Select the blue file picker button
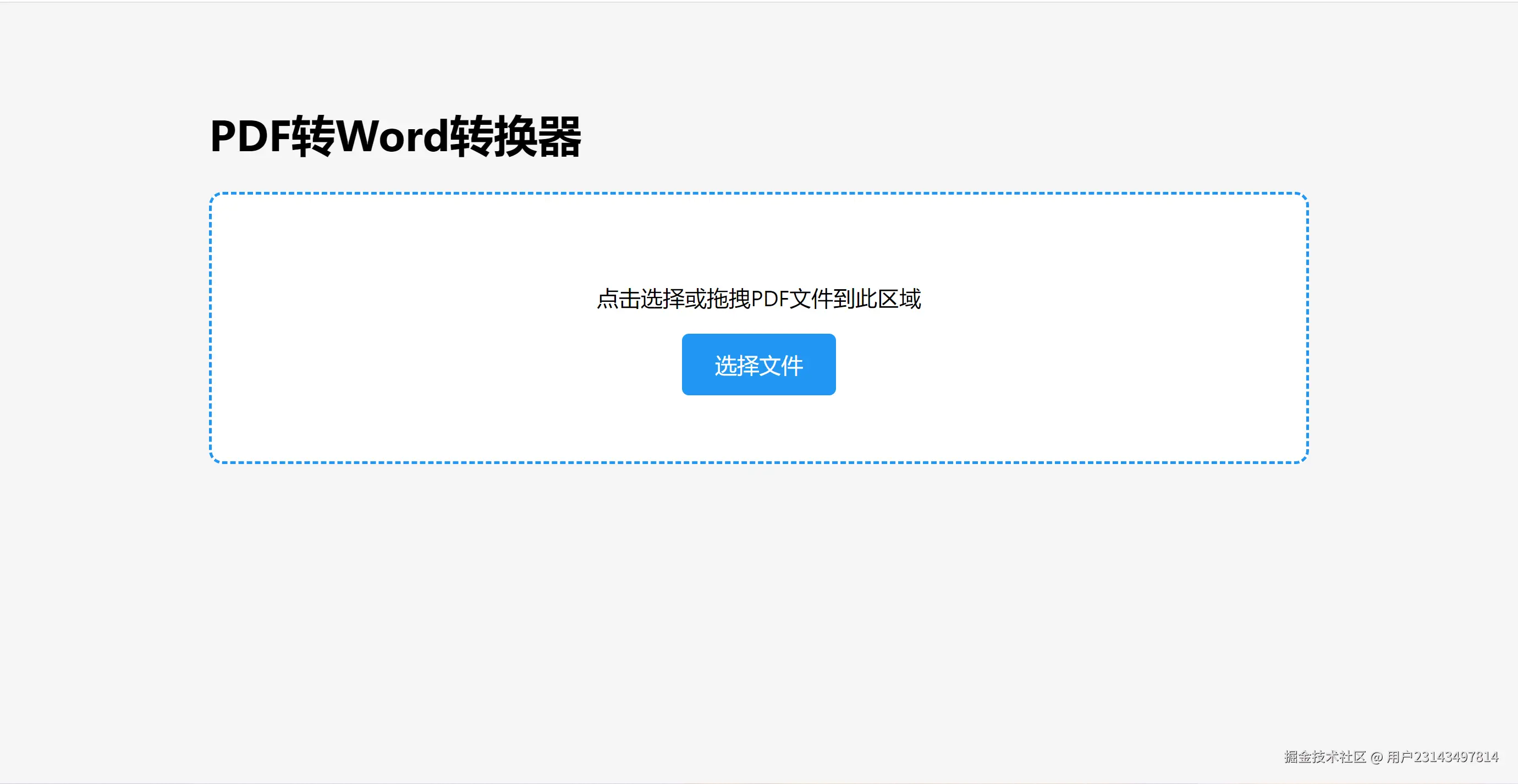The height and width of the screenshot is (784, 1518). pos(758,364)
